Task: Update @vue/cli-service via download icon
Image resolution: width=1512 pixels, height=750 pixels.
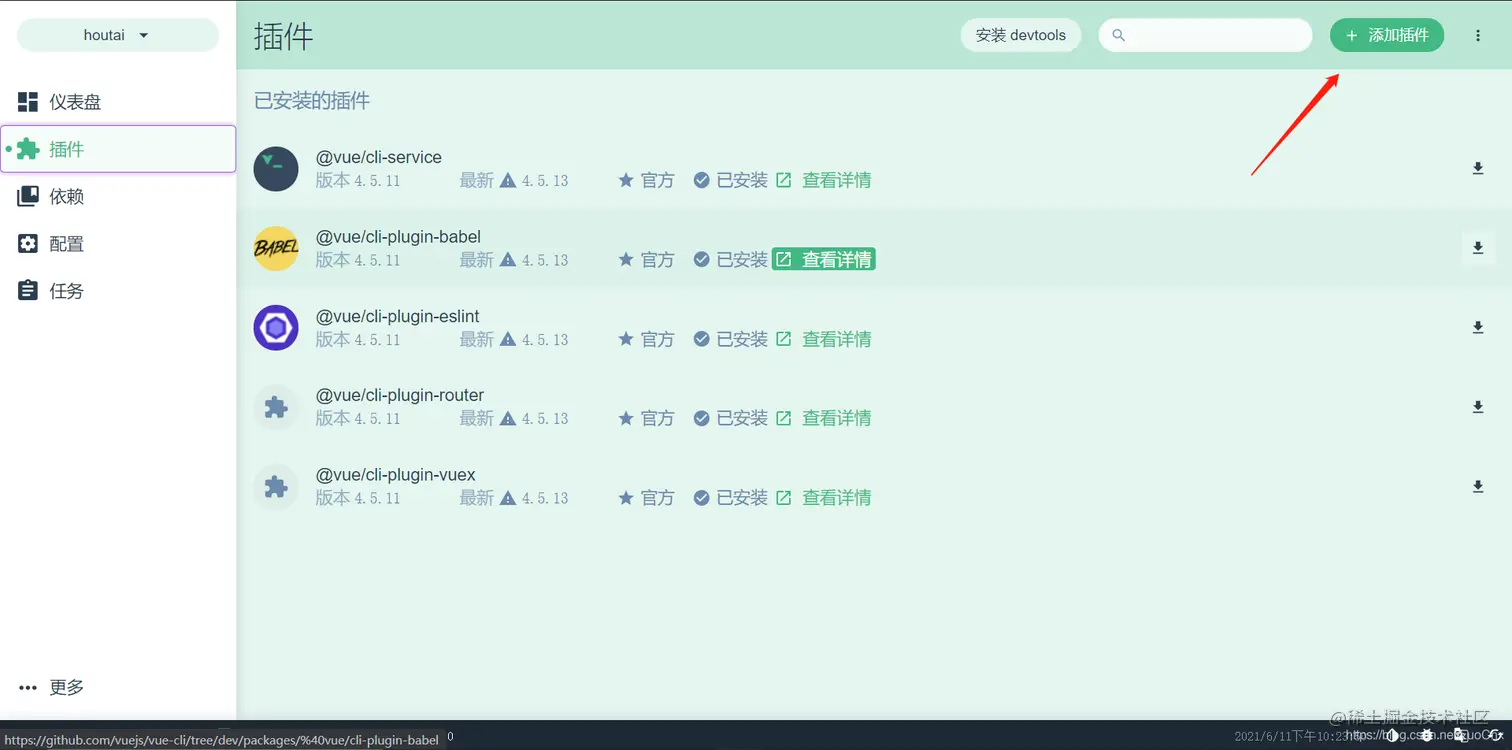Action: [1478, 169]
